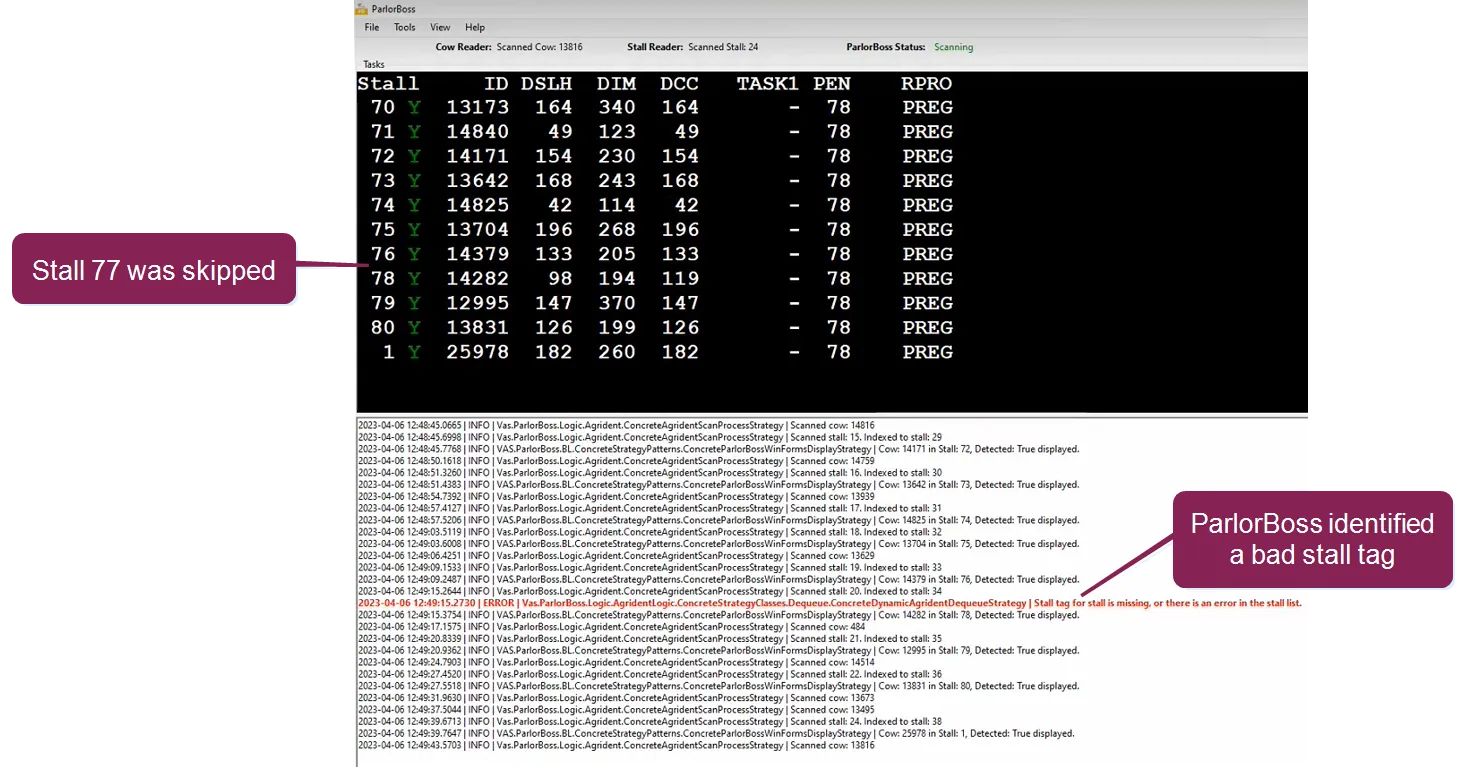Screen dimensions: 1470x767
Task: Select log line 'Scanned cow: 13939'
Action: [616, 497]
